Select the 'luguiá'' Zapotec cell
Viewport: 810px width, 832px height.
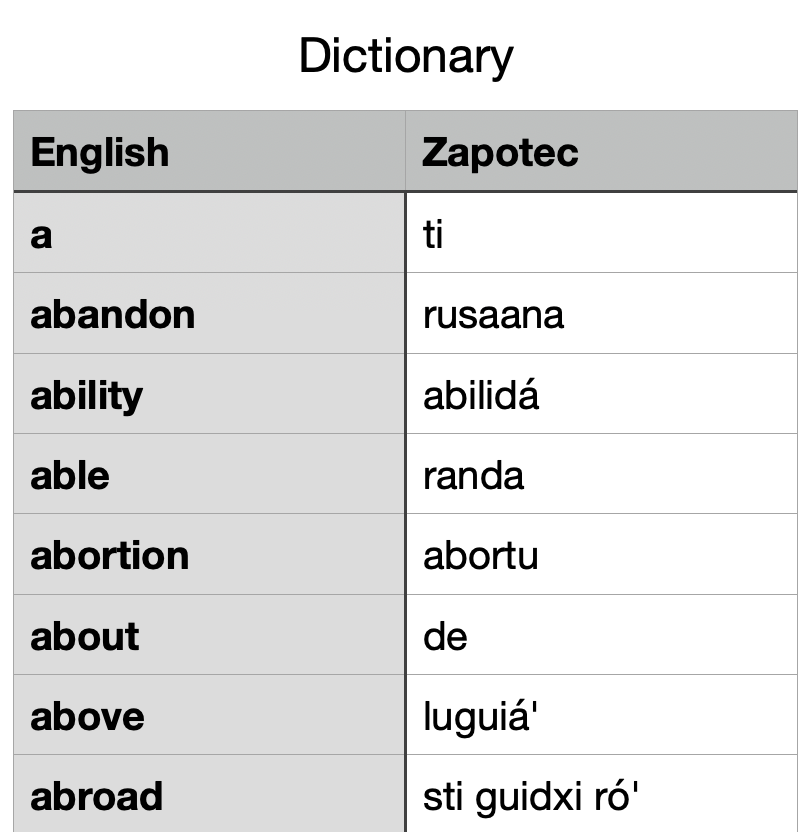coord(481,716)
